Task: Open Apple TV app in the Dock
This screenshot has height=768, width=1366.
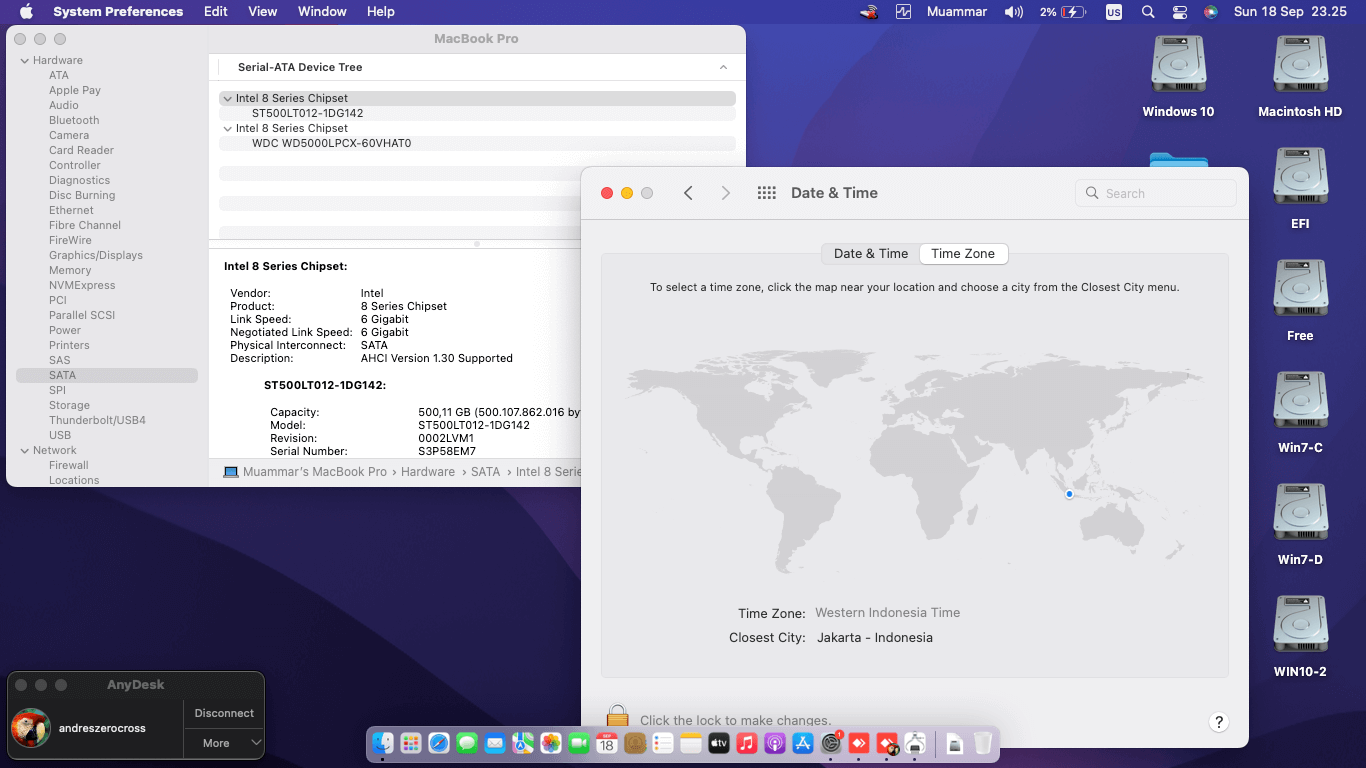Action: 719,743
